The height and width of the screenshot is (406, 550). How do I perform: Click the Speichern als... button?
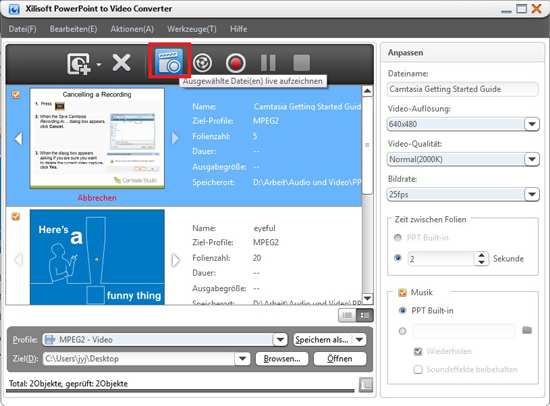click(x=322, y=340)
